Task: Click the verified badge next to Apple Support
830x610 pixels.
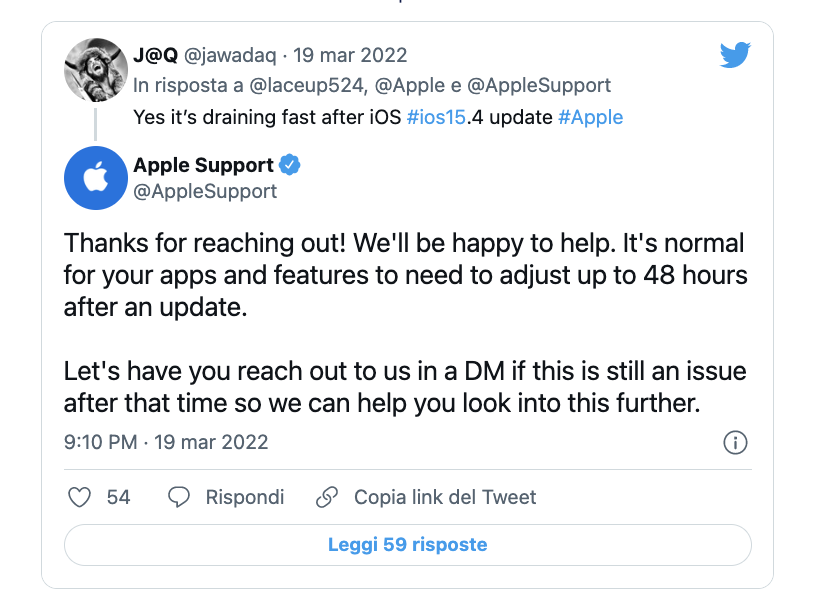Action: click(291, 165)
